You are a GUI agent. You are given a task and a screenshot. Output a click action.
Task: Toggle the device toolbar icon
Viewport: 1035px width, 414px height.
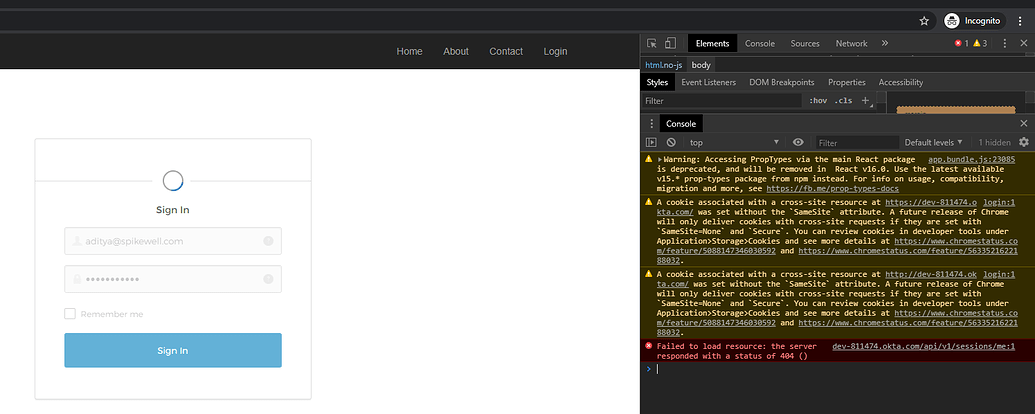[x=670, y=43]
